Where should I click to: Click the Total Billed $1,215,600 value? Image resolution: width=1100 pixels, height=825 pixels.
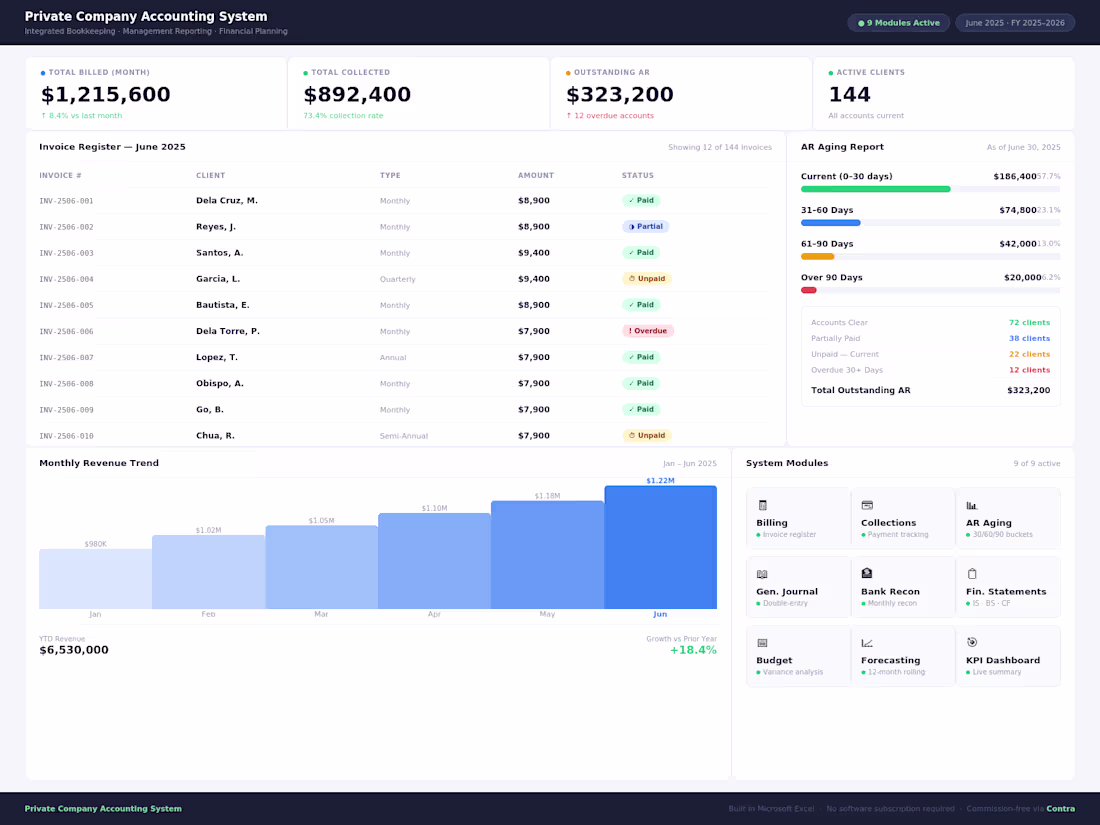[106, 95]
